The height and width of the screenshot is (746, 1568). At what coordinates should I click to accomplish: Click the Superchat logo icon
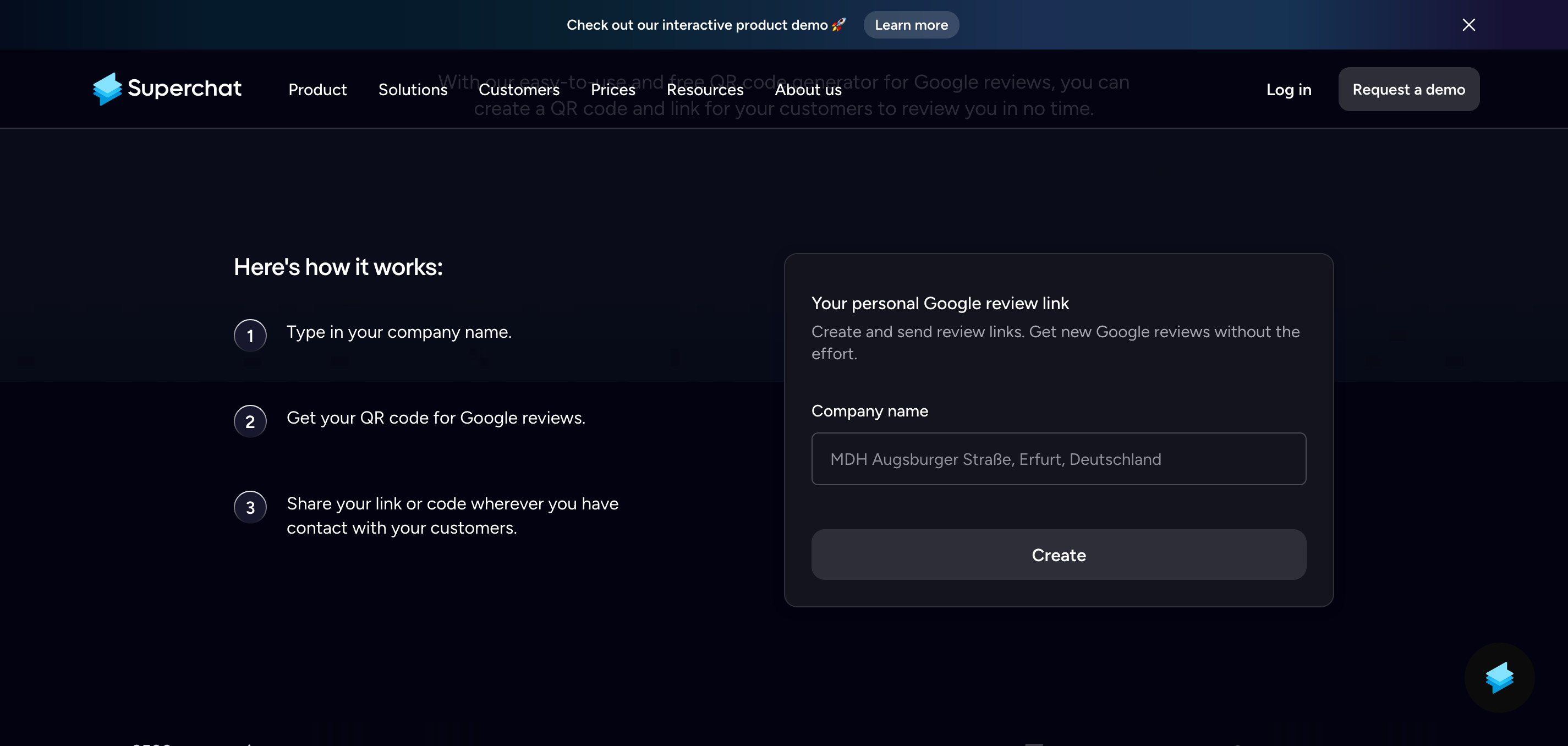(x=108, y=89)
